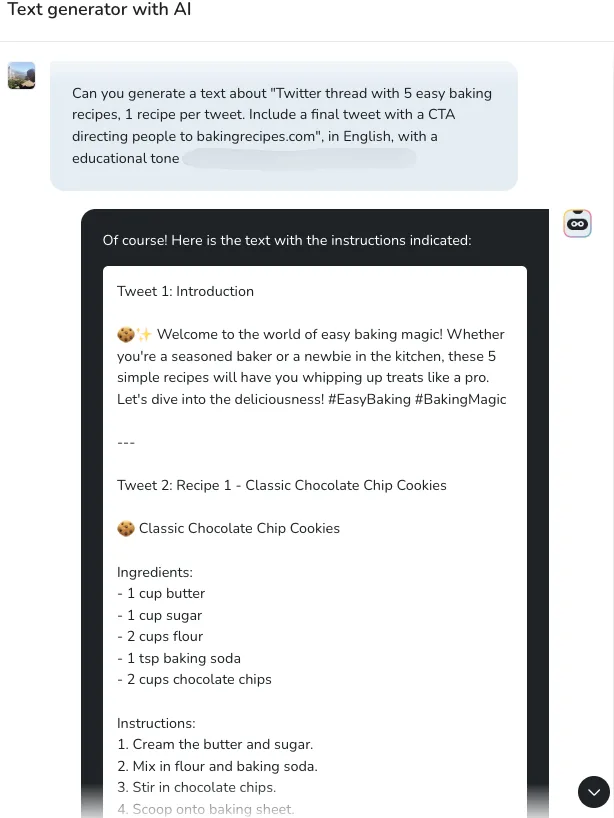This screenshot has height=818, width=614.
Task: Click the "Instructions:" label
Action: tap(156, 723)
